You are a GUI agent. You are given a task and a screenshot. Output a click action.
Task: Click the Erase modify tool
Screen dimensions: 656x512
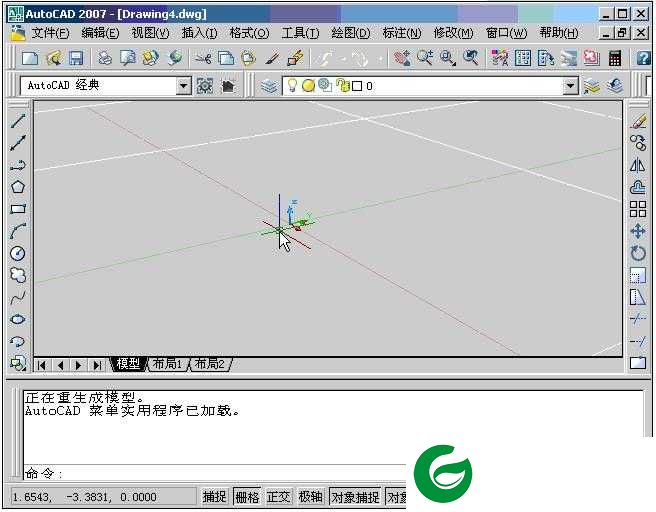(638, 121)
